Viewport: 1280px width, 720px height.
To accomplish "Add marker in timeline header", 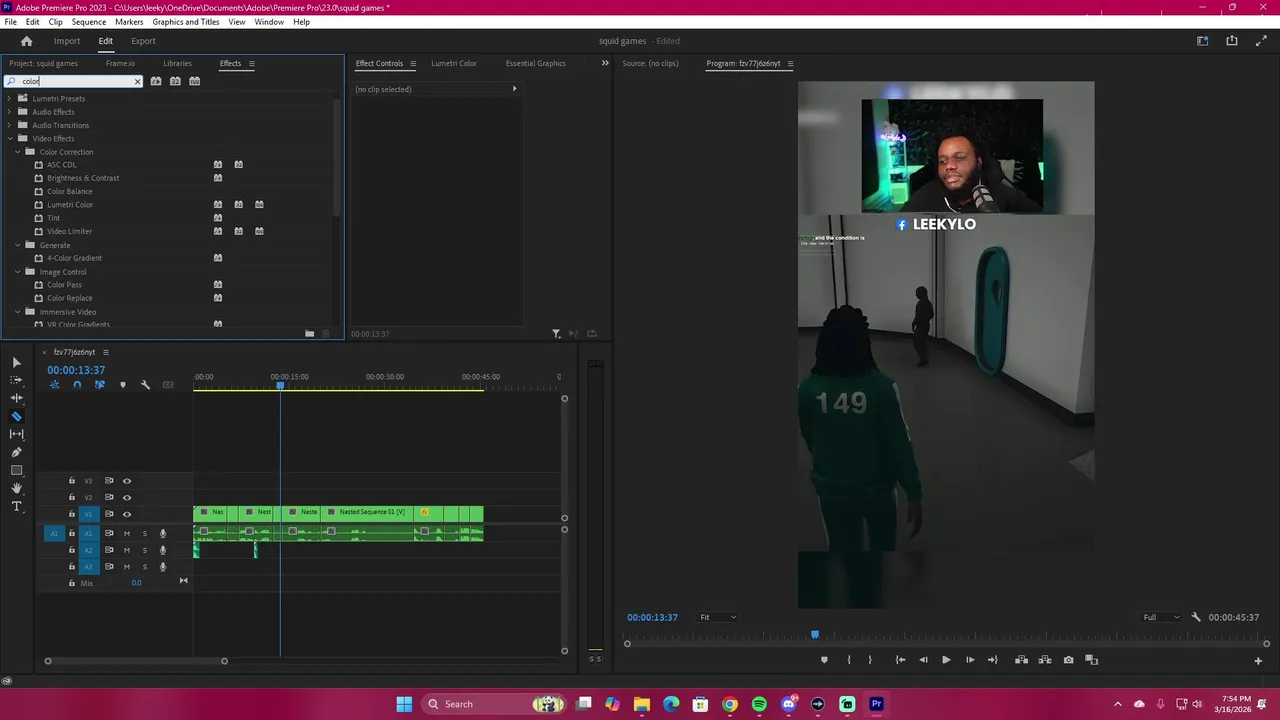I will [x=123, y=385].
